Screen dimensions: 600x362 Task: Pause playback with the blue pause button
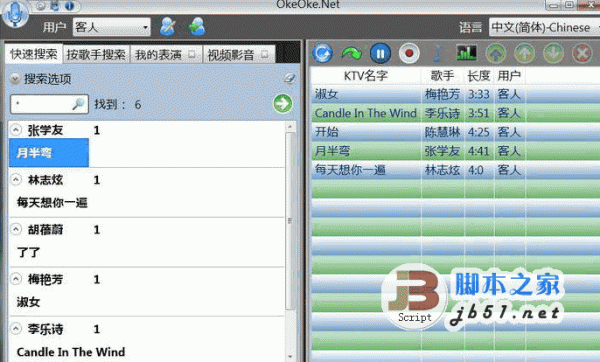[x=380, y=53]
